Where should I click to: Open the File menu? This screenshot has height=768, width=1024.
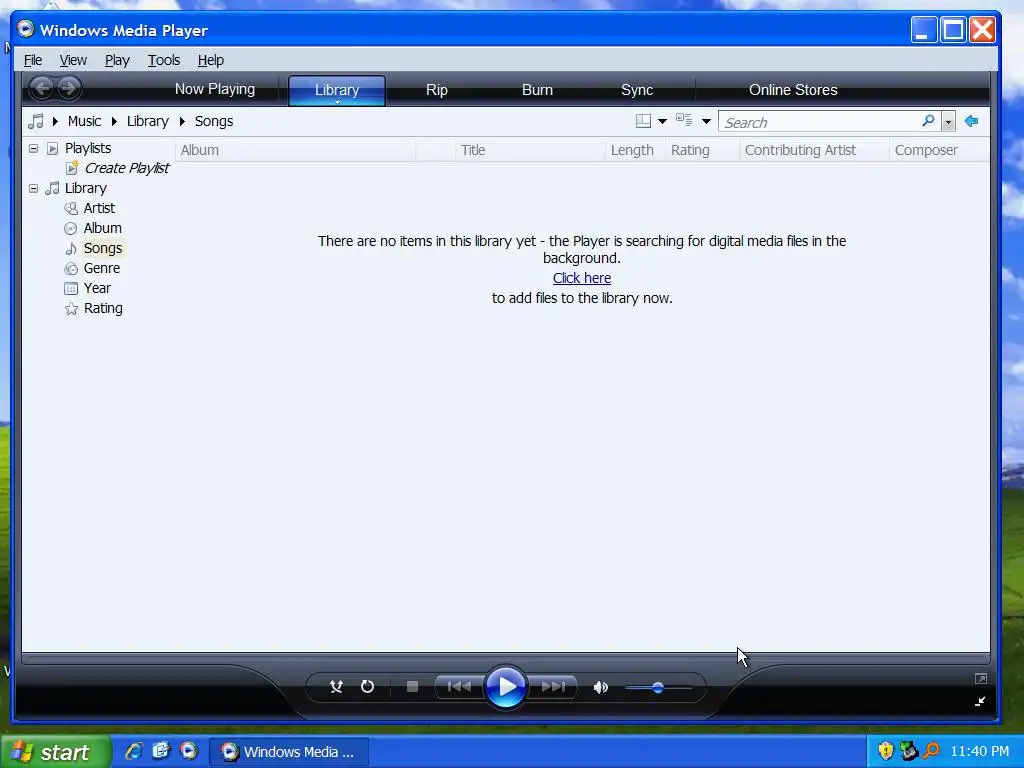(33, 60)
